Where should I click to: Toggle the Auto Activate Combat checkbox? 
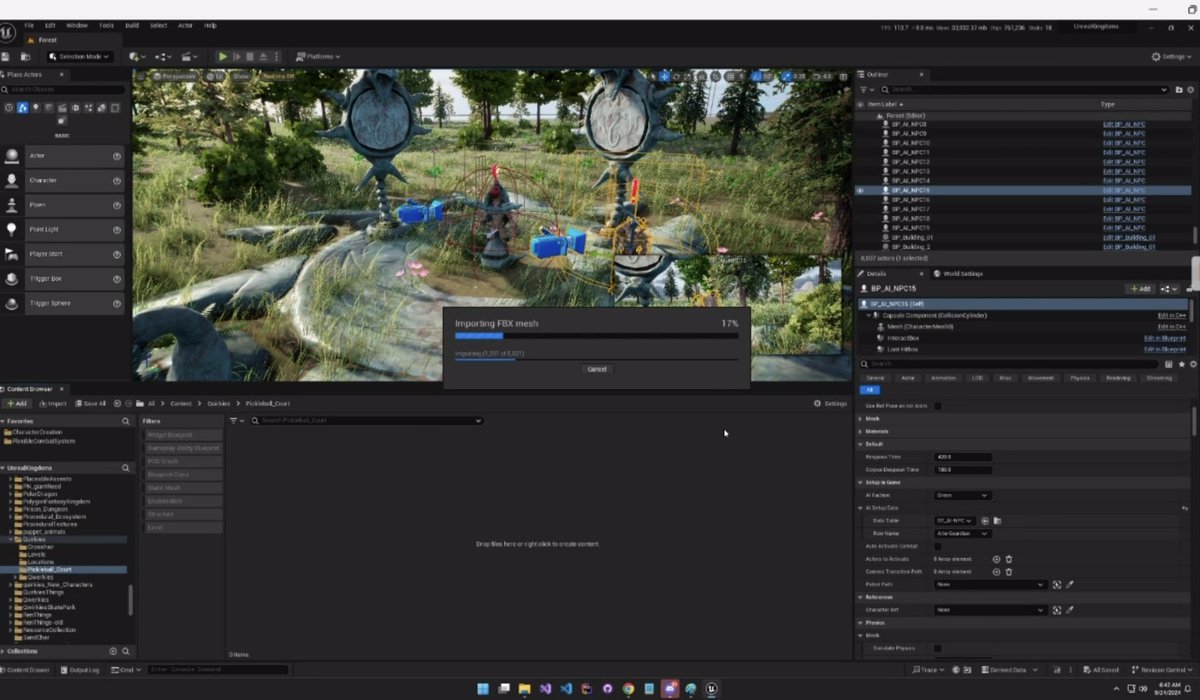[x=937, y=546]
